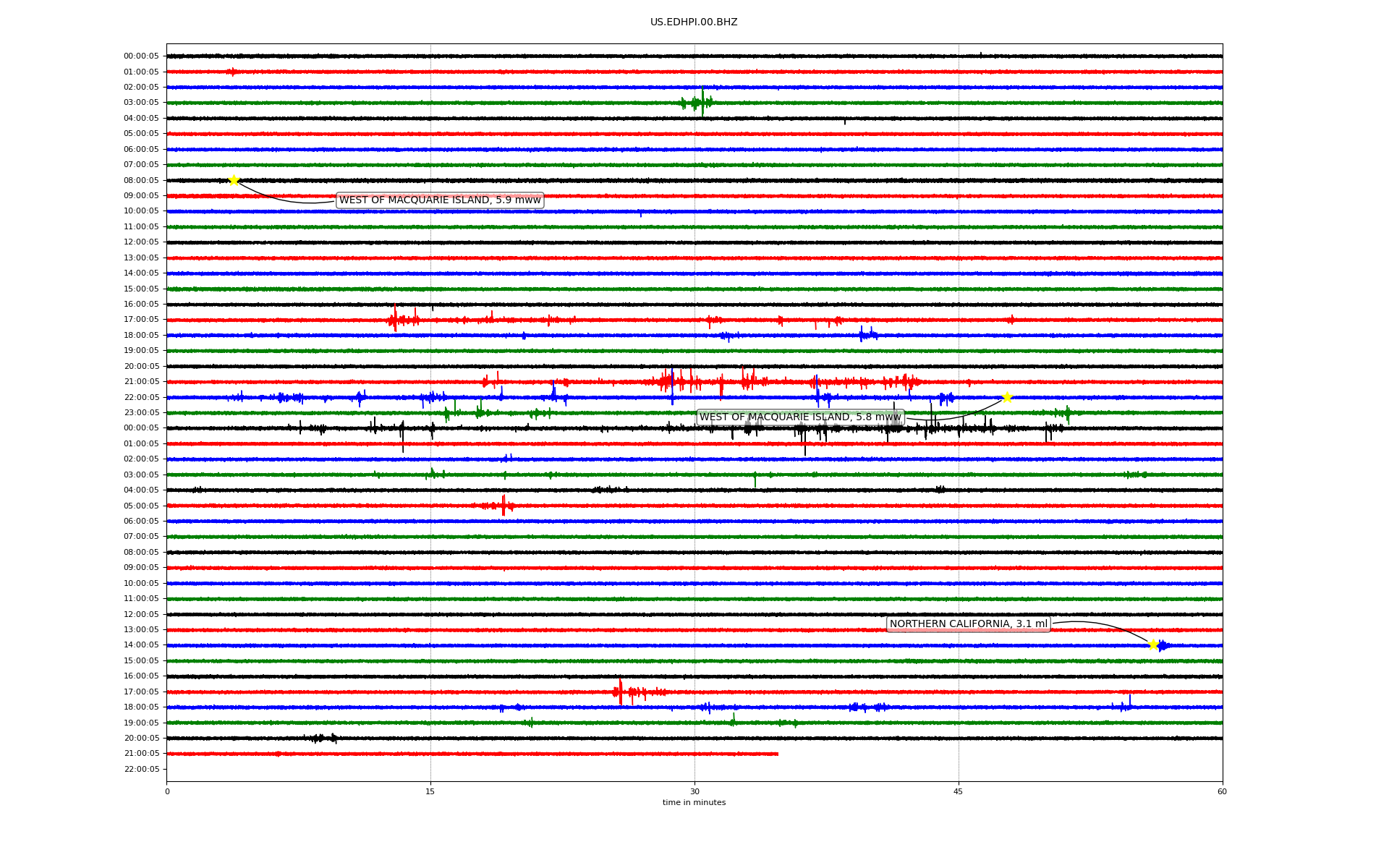Click the red spike on second 05:00:05 trace

[x=504, y=506]
